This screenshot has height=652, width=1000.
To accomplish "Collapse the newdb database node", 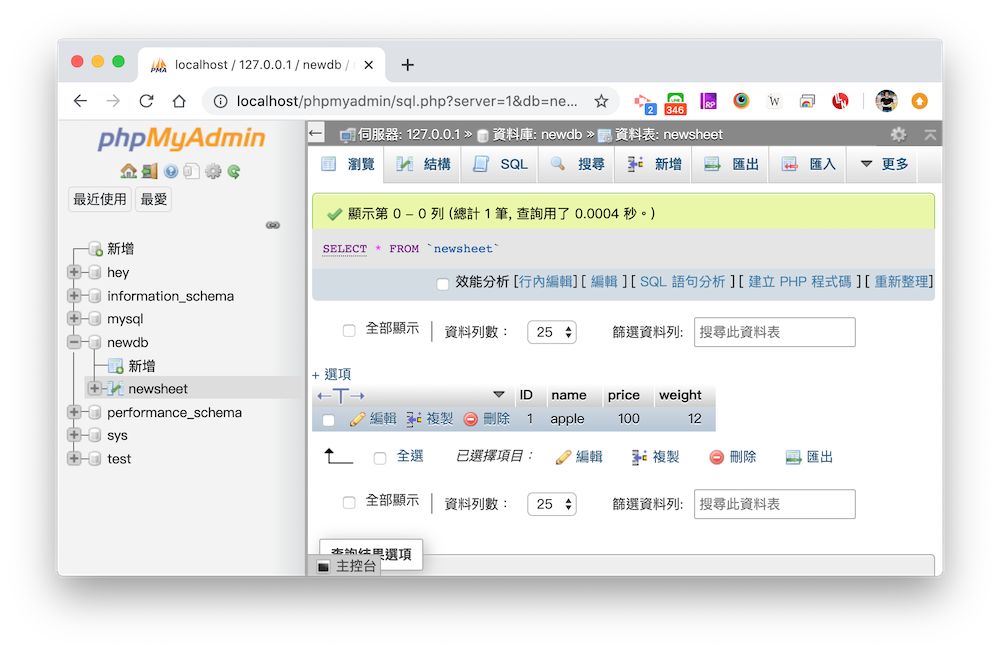I will point(74,343).
